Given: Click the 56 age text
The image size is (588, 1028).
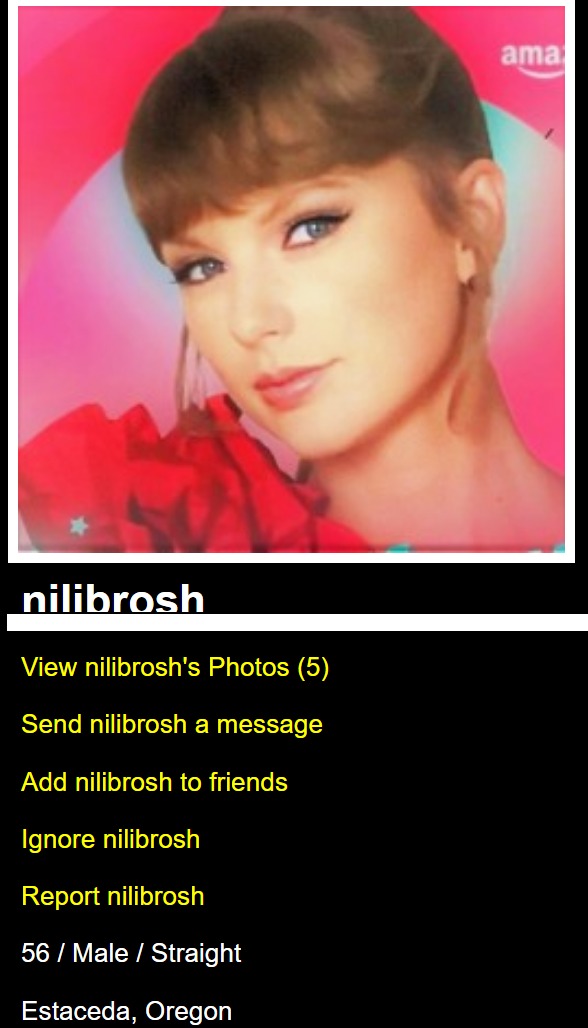Looking at the screenshot, I should pos(35,953).
